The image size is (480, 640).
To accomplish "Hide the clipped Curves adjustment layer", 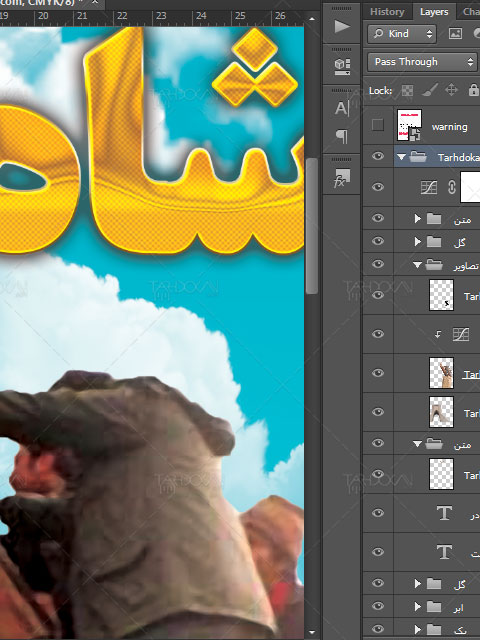I will (378, 334).
